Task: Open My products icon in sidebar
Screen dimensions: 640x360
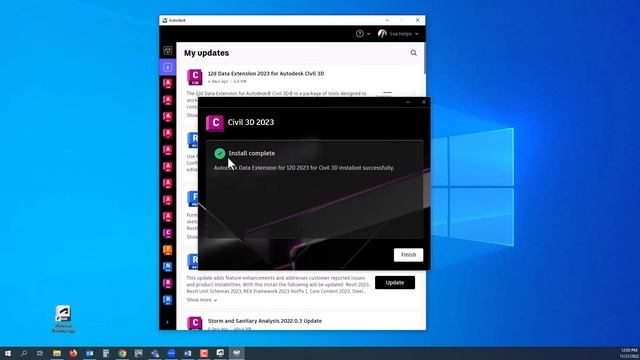Action: (x=167, y=50)
